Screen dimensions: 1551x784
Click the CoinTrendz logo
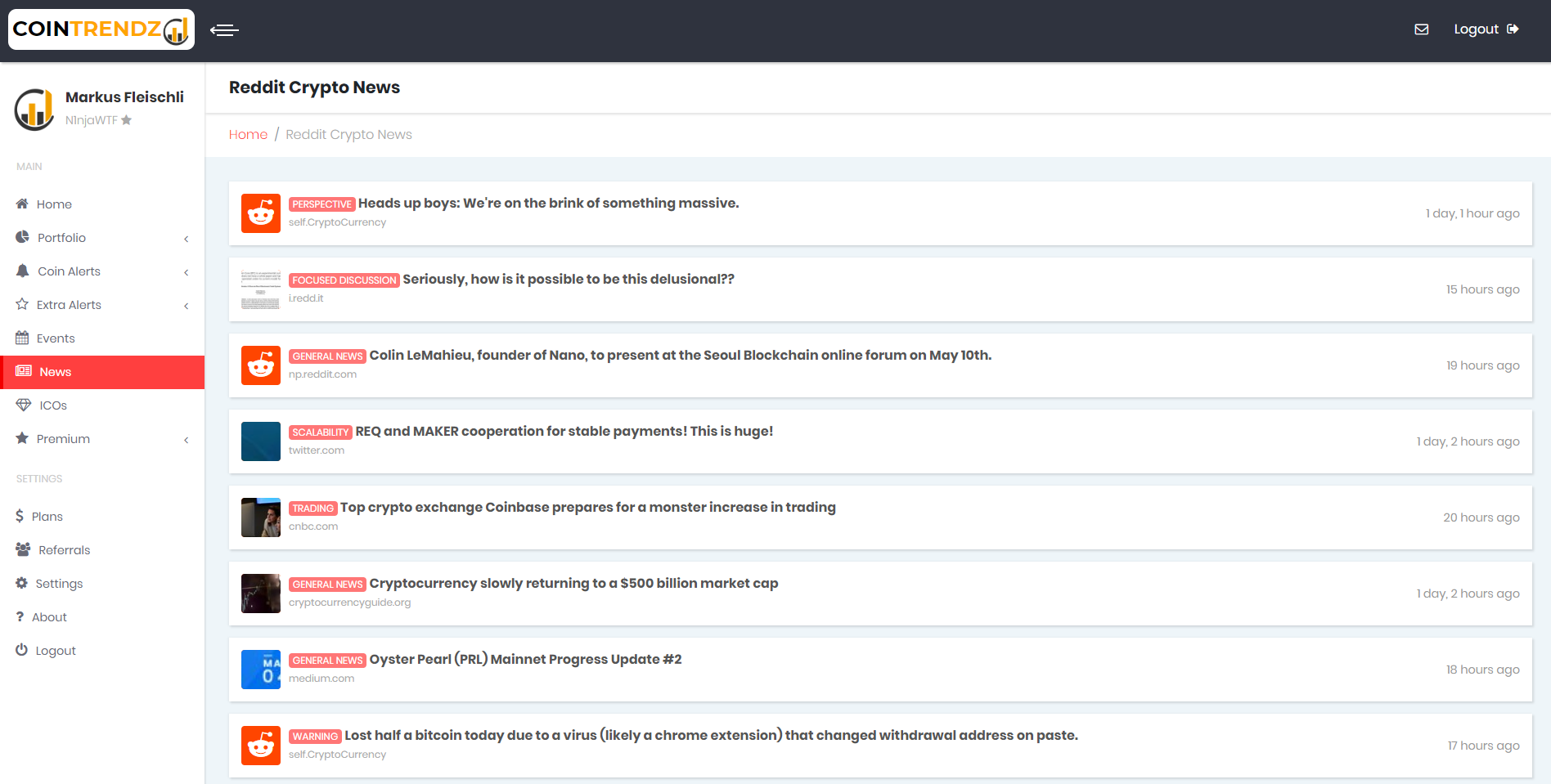101,29
